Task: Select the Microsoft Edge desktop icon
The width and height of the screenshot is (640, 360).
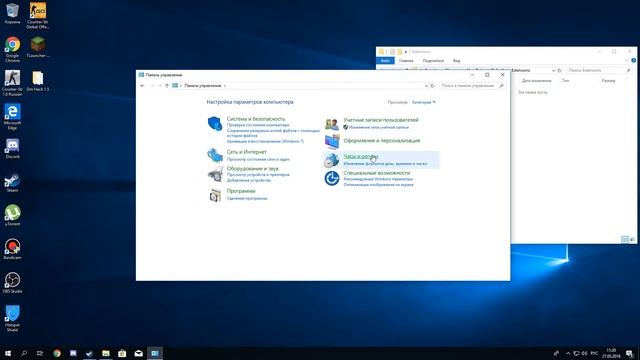Action: 12,117
